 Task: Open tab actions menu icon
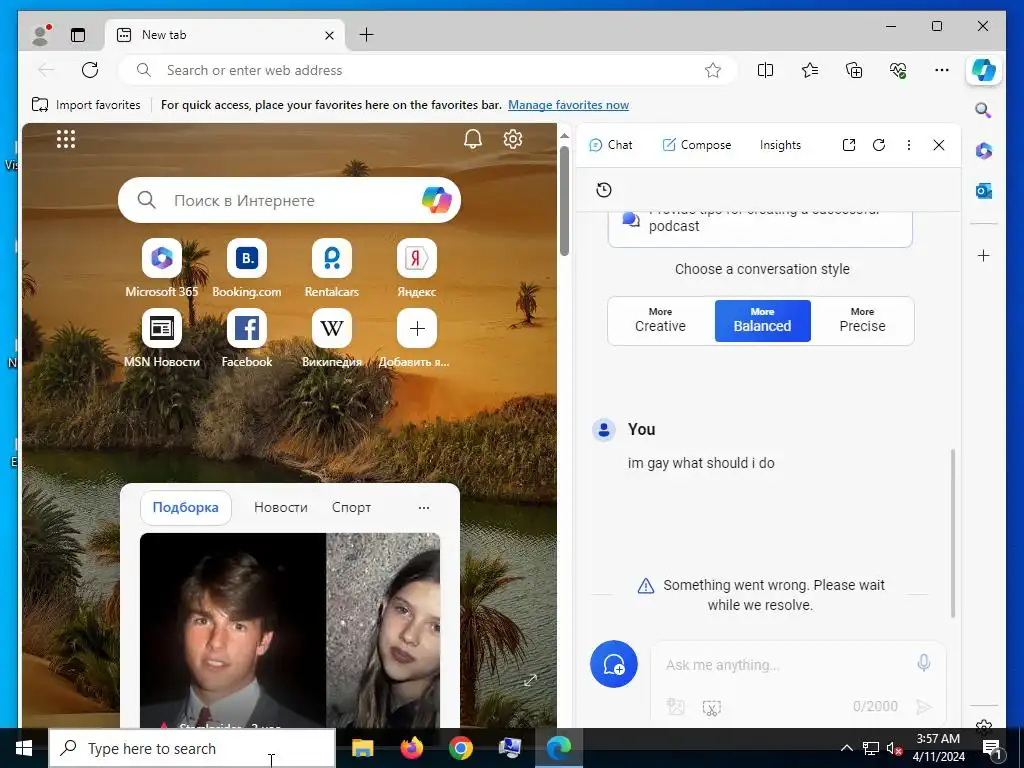point(78,35)
